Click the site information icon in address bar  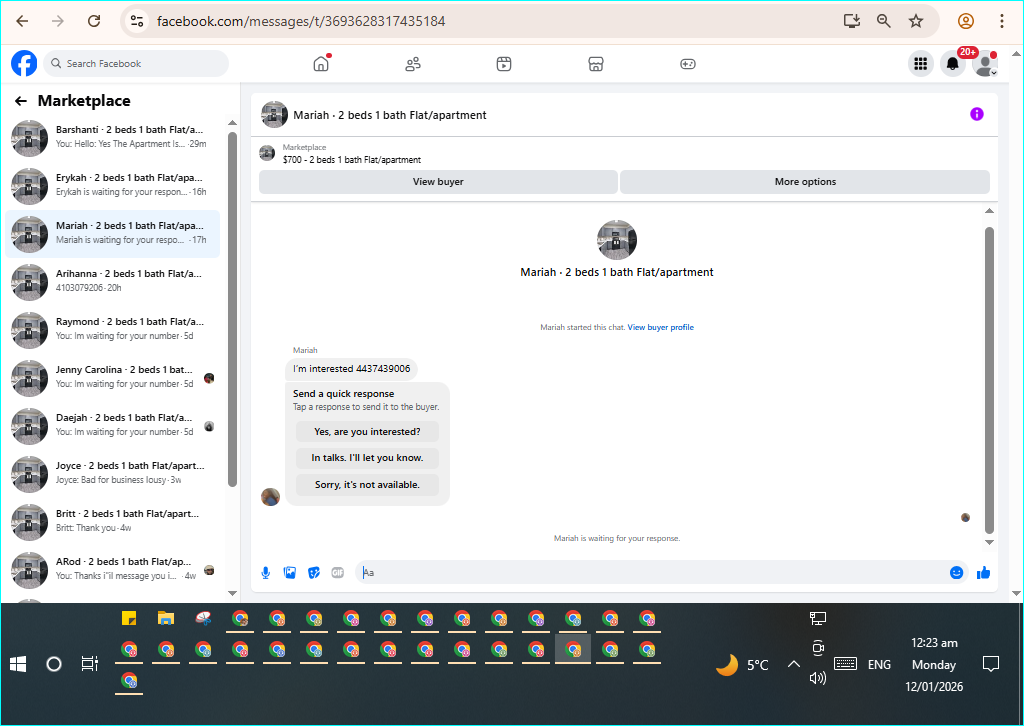pyautogui.click(x=136, y=21)
